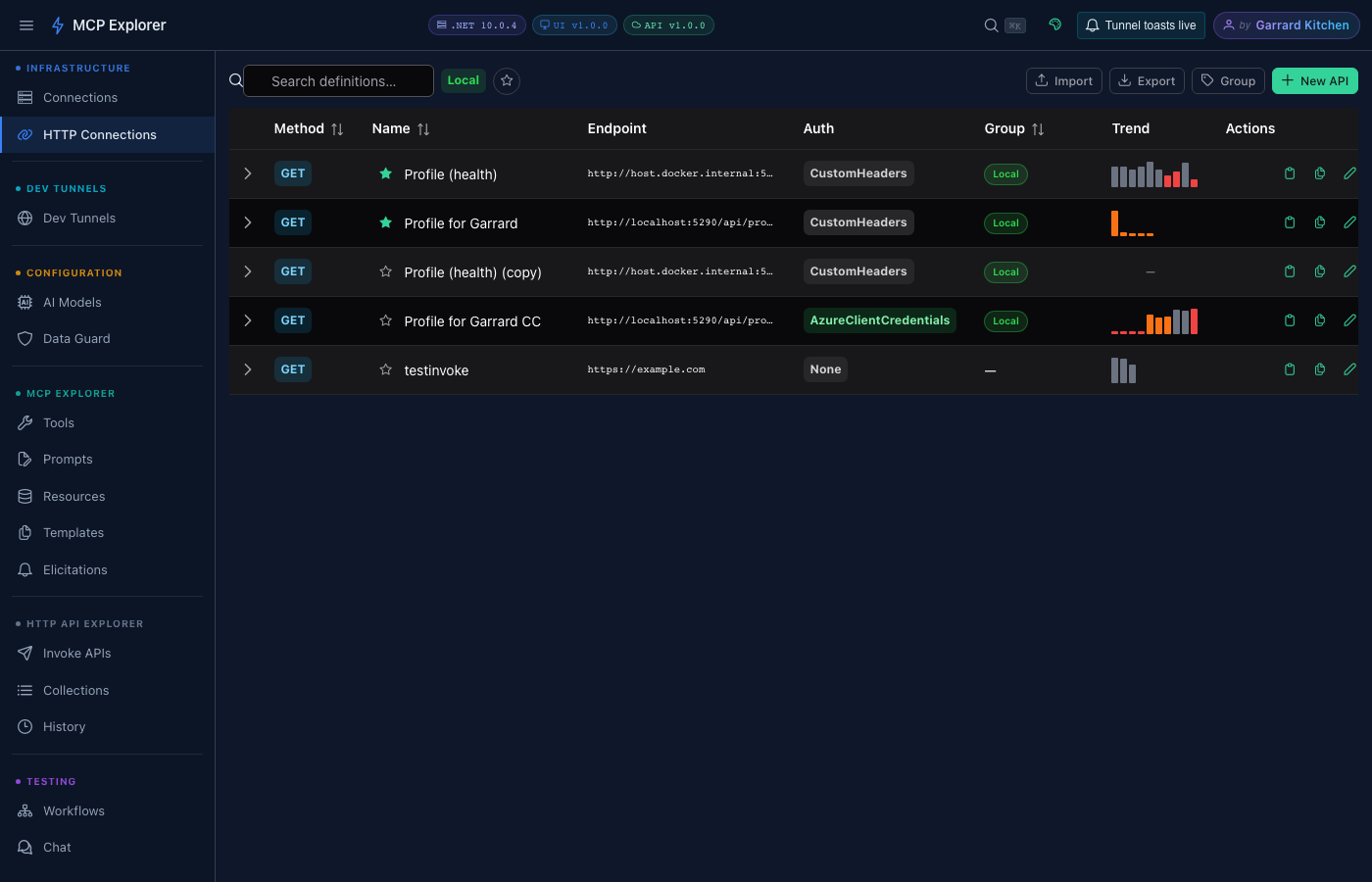The width and height of the screenshot is (1372, 882).
Task: Open AI Models configuration
Action: [107, 303]
